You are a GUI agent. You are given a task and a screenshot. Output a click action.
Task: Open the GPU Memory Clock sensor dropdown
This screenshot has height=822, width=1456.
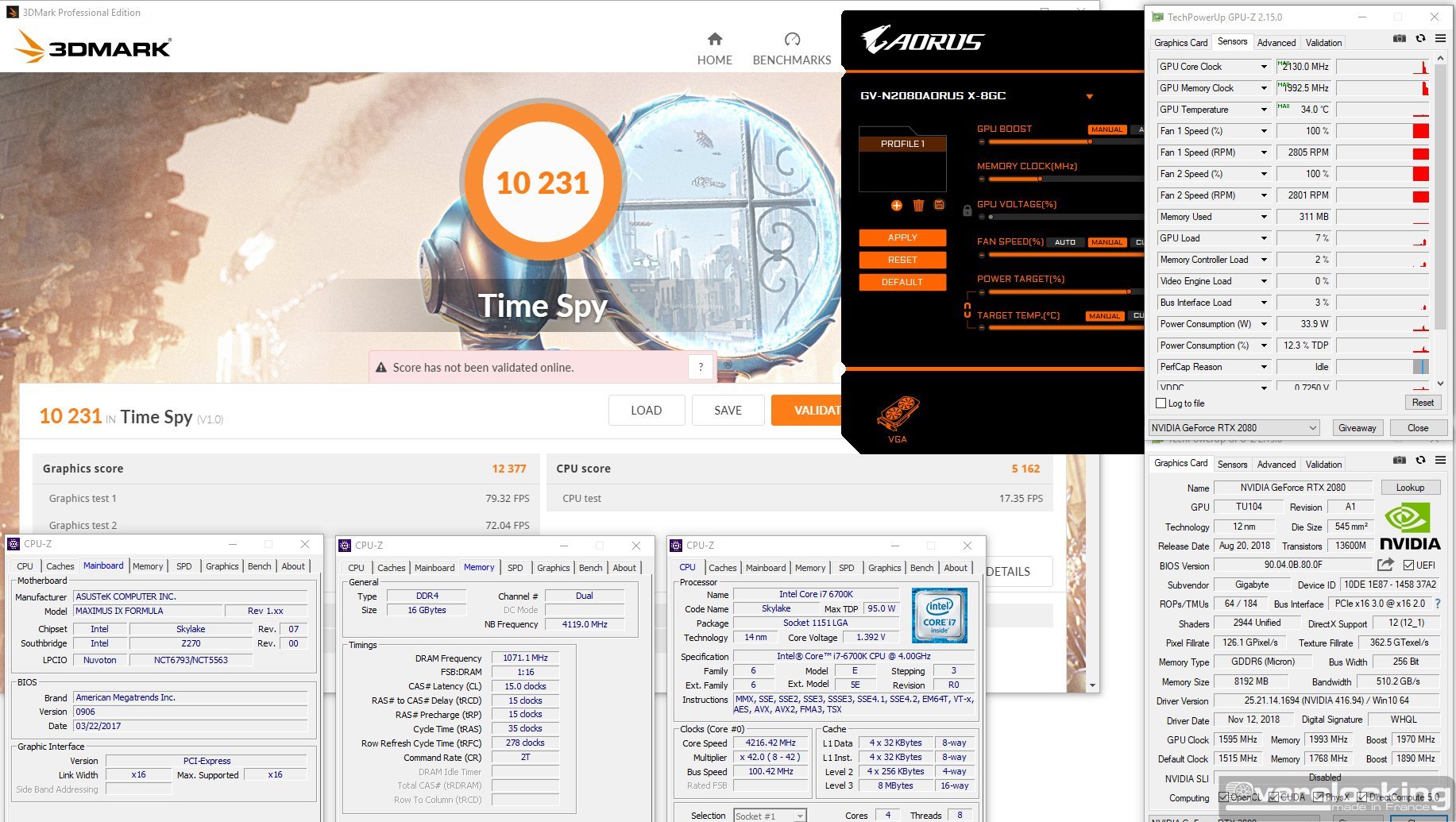point(1264,88)
